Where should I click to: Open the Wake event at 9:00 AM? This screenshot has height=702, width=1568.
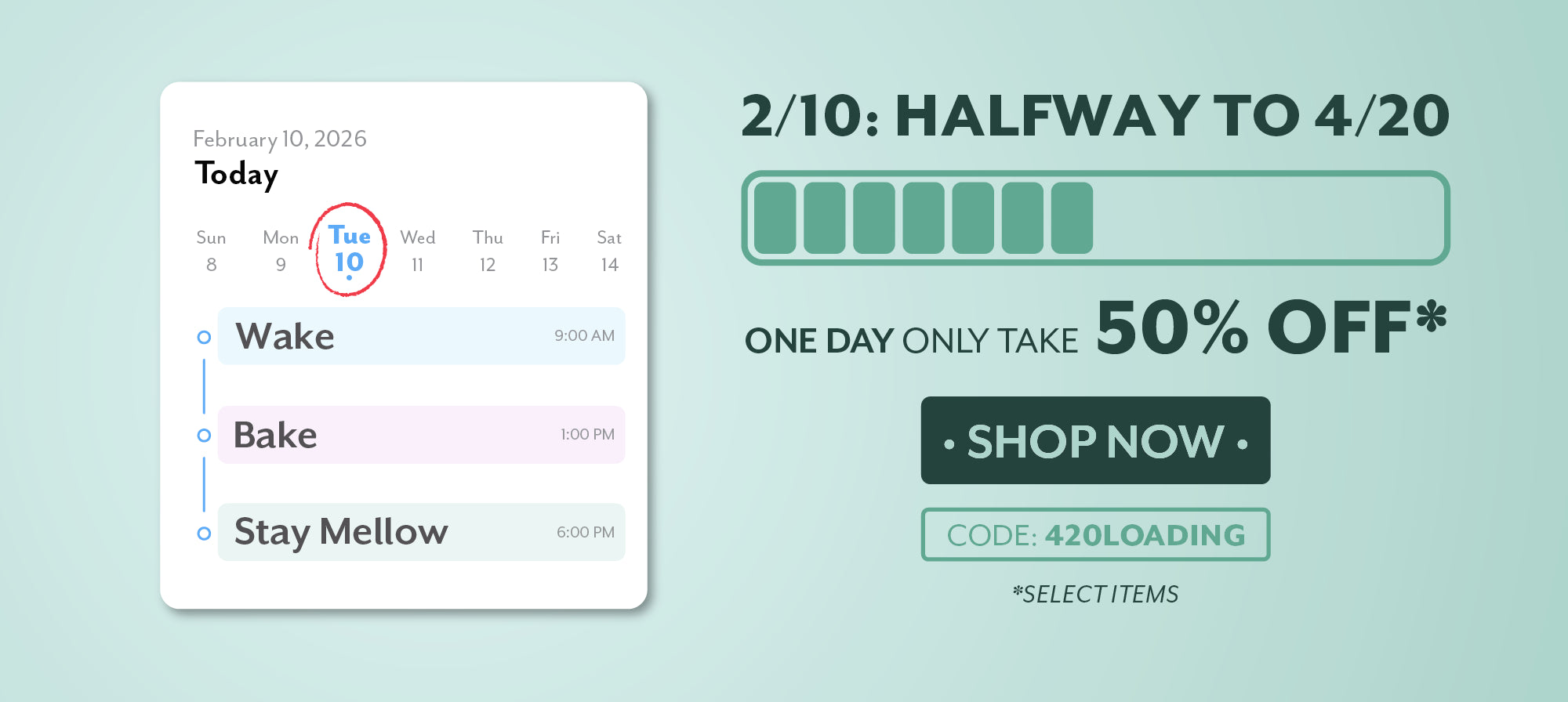coord(421,336)
